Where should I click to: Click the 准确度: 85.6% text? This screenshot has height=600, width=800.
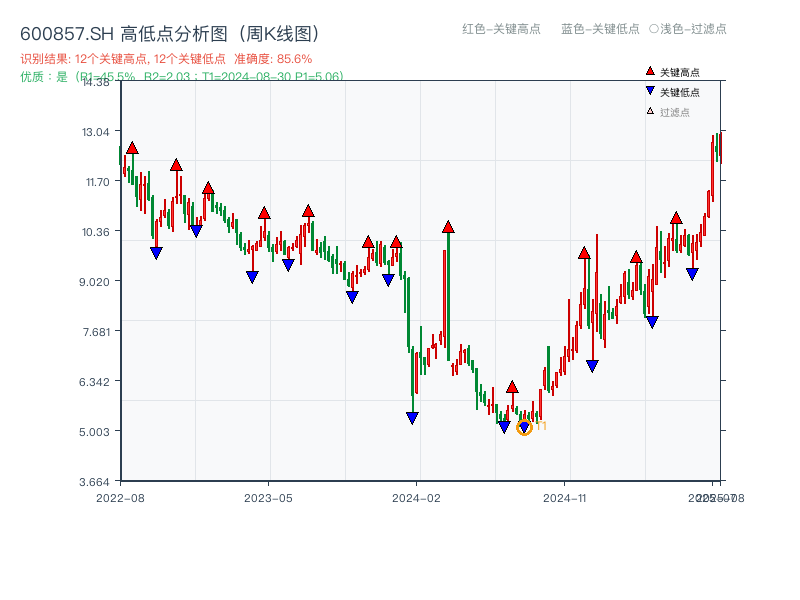273,59
